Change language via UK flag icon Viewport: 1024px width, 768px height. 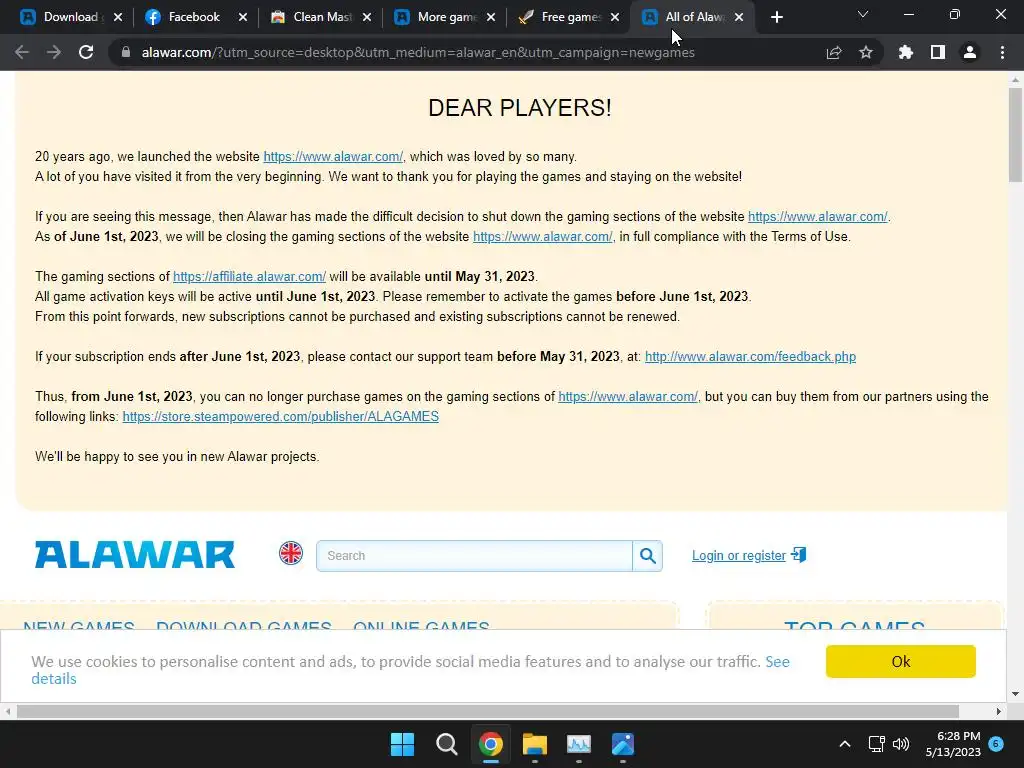tap(291, 554)
